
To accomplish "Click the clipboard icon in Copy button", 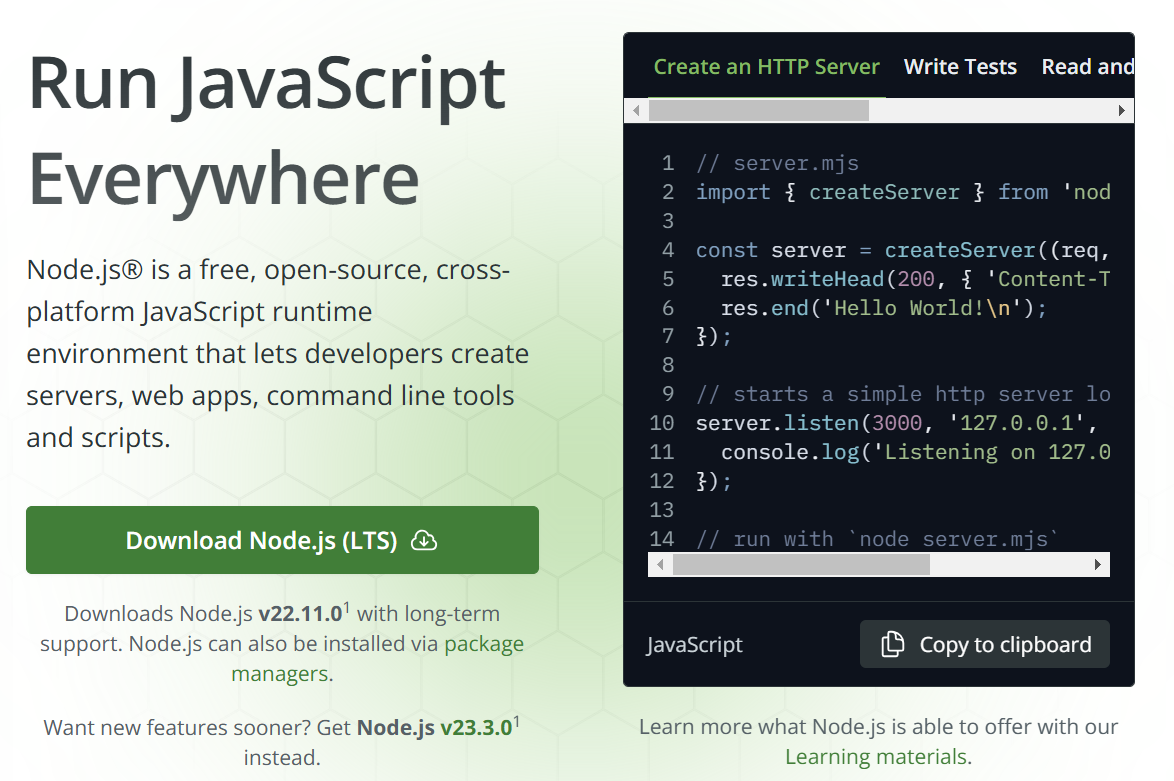I will (892, 644).
